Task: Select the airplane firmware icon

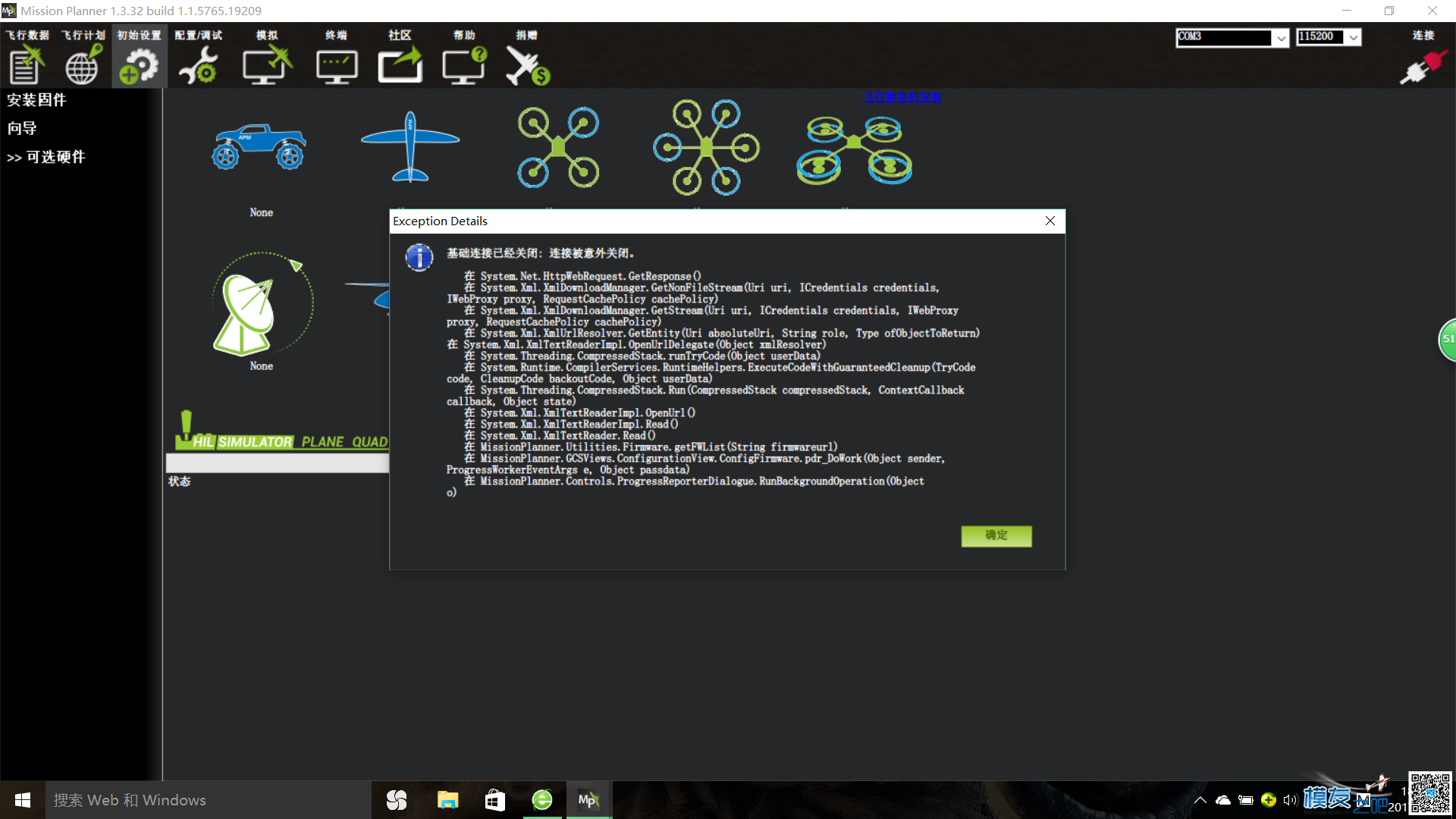Action: [x=410, y=147]
